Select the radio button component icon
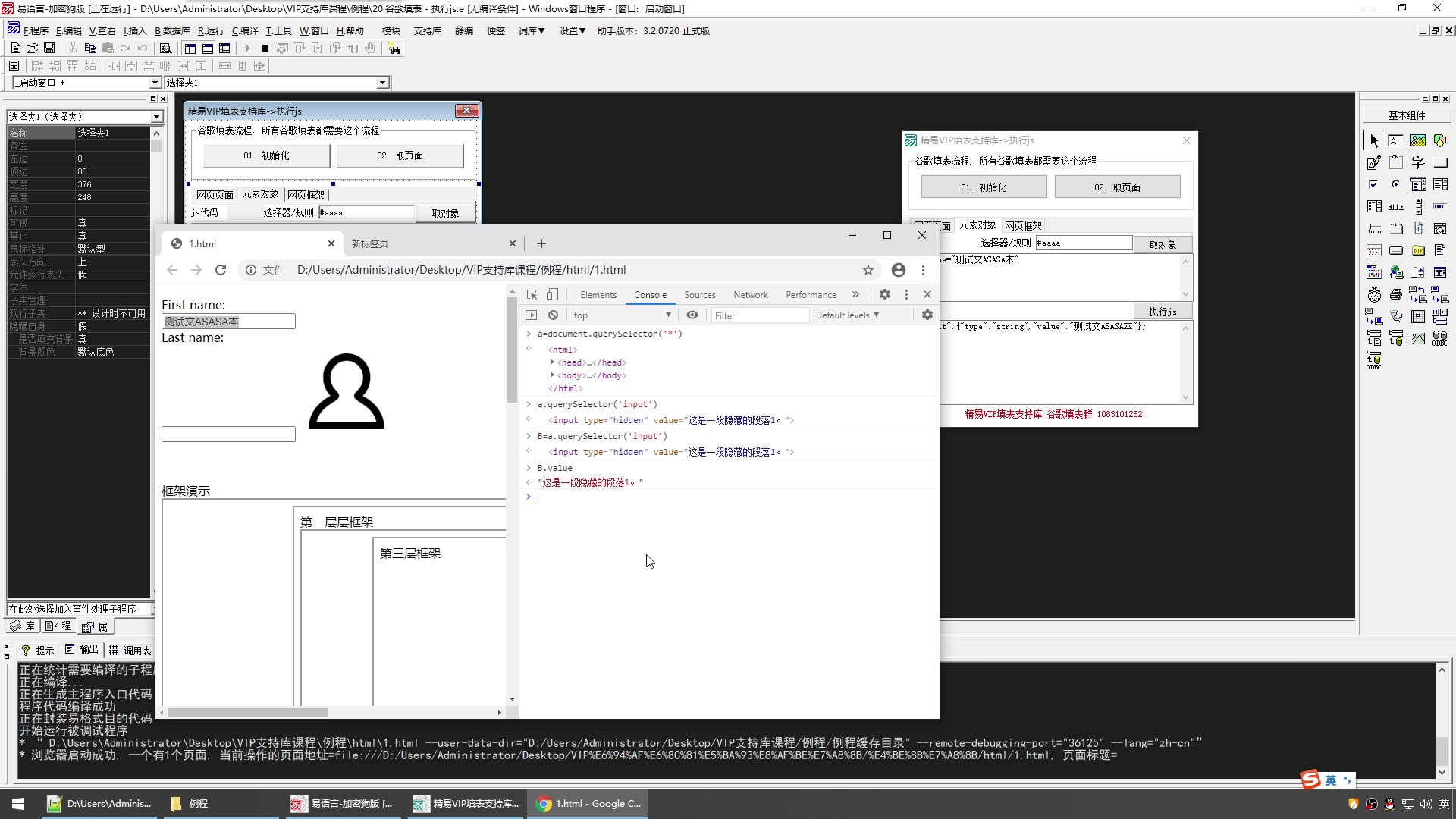Viewport: 1456px width, 819px height. 1395,184
